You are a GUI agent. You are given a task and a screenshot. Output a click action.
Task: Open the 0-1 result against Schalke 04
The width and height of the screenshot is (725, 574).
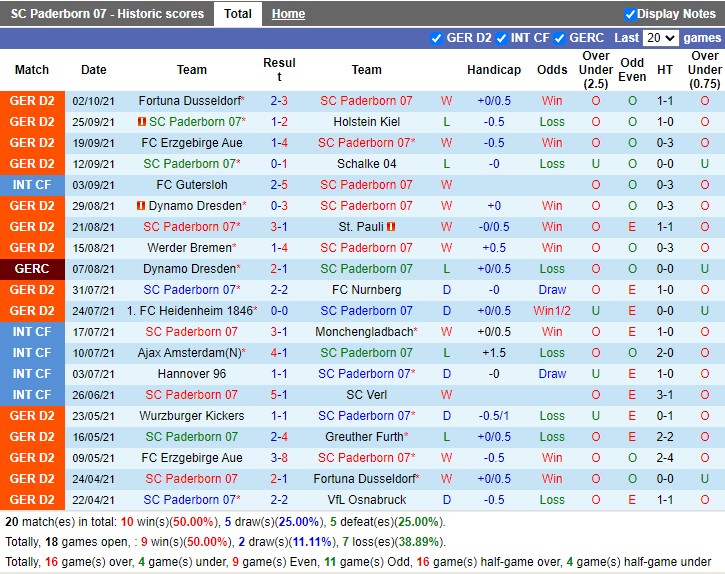(x=279, y=164)
